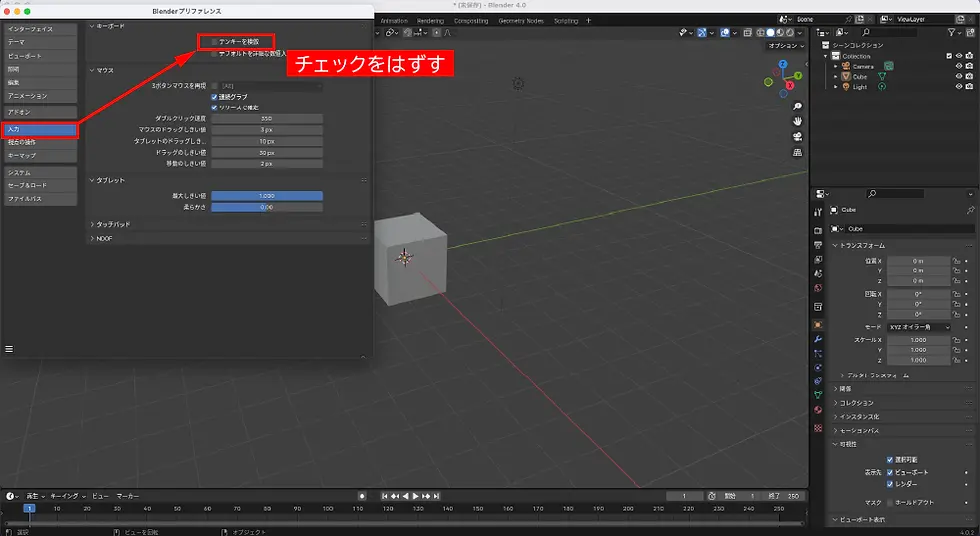Open the Output properties tab
Screen dimensions: 980x536
coord(818,245)
